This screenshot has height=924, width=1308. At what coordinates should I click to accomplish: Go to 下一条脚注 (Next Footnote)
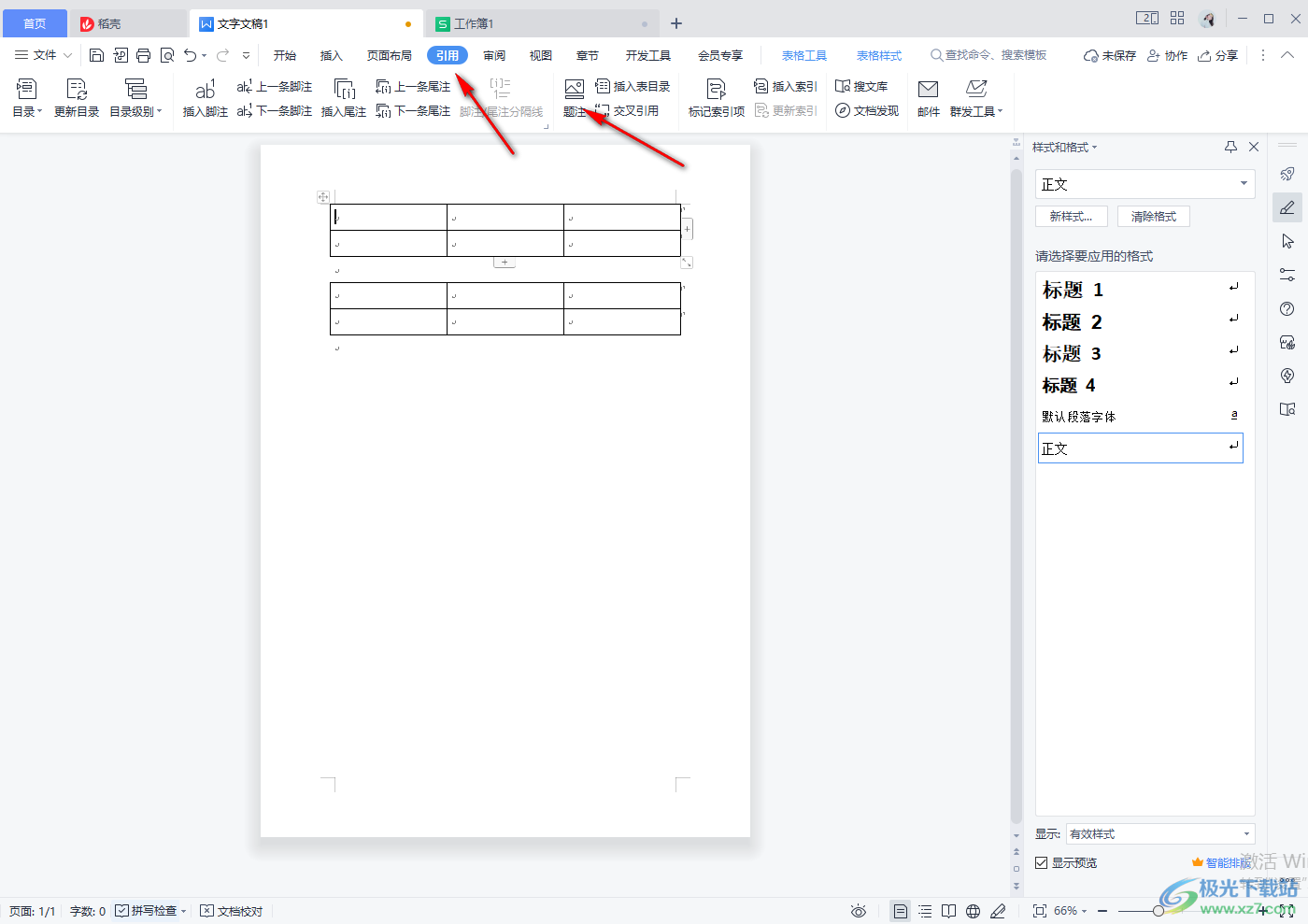click(x=275, y=111)
